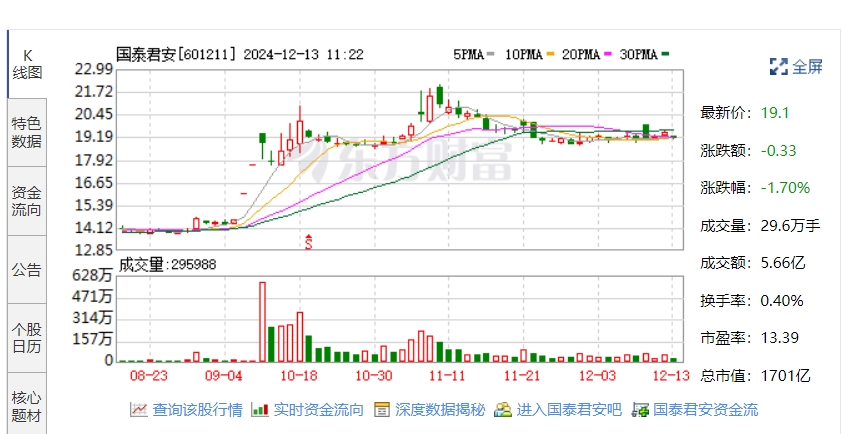
Task: Click the 涨跌额 value -0.33
Action: click(x=779, y=150)
